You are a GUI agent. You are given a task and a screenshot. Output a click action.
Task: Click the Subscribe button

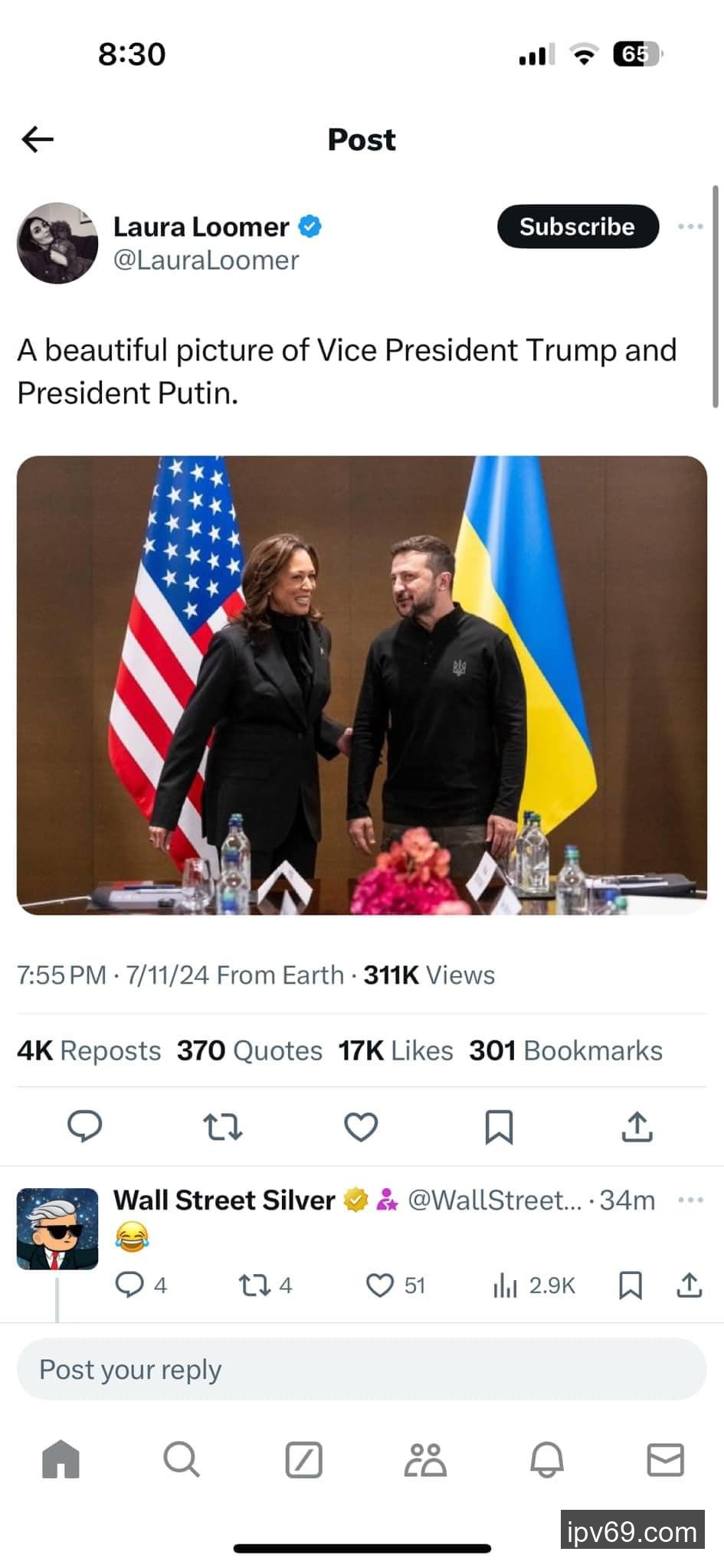578,227
